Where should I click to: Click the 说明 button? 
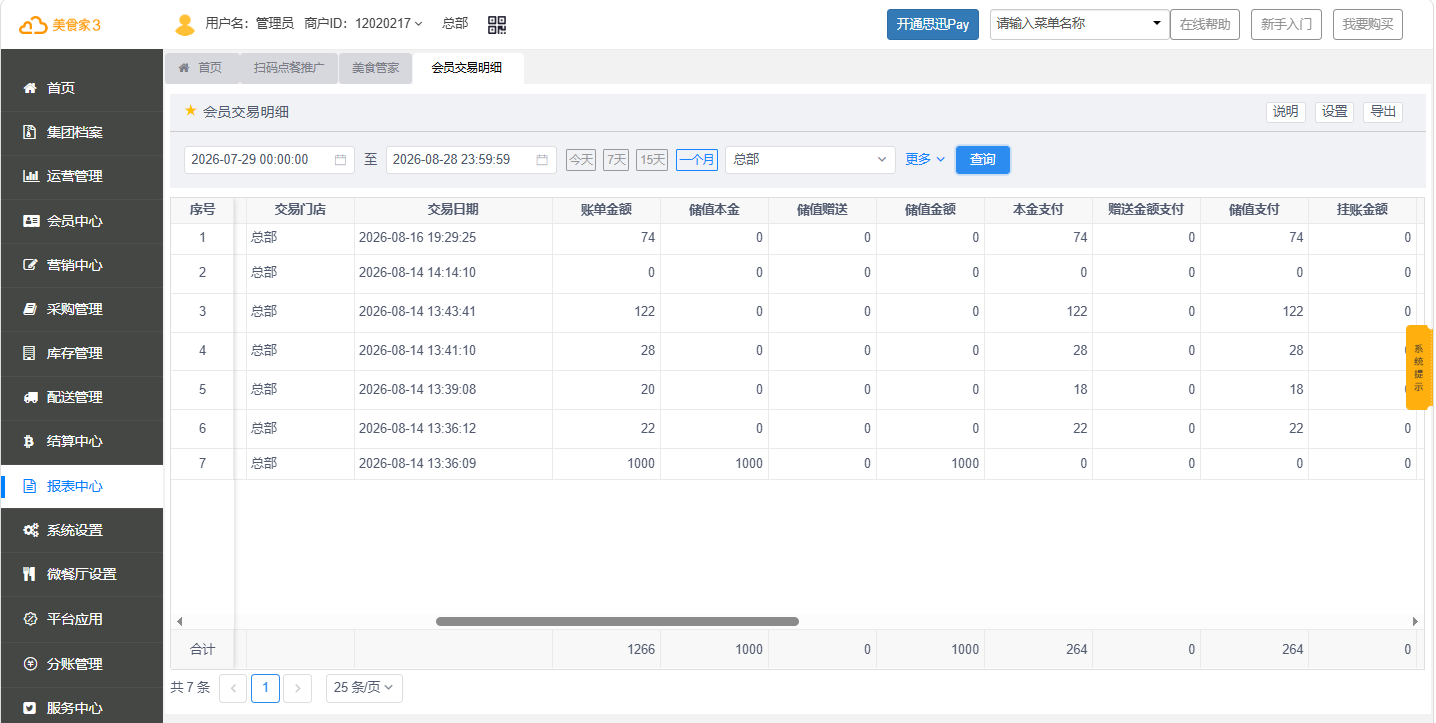pos(1286,112)
